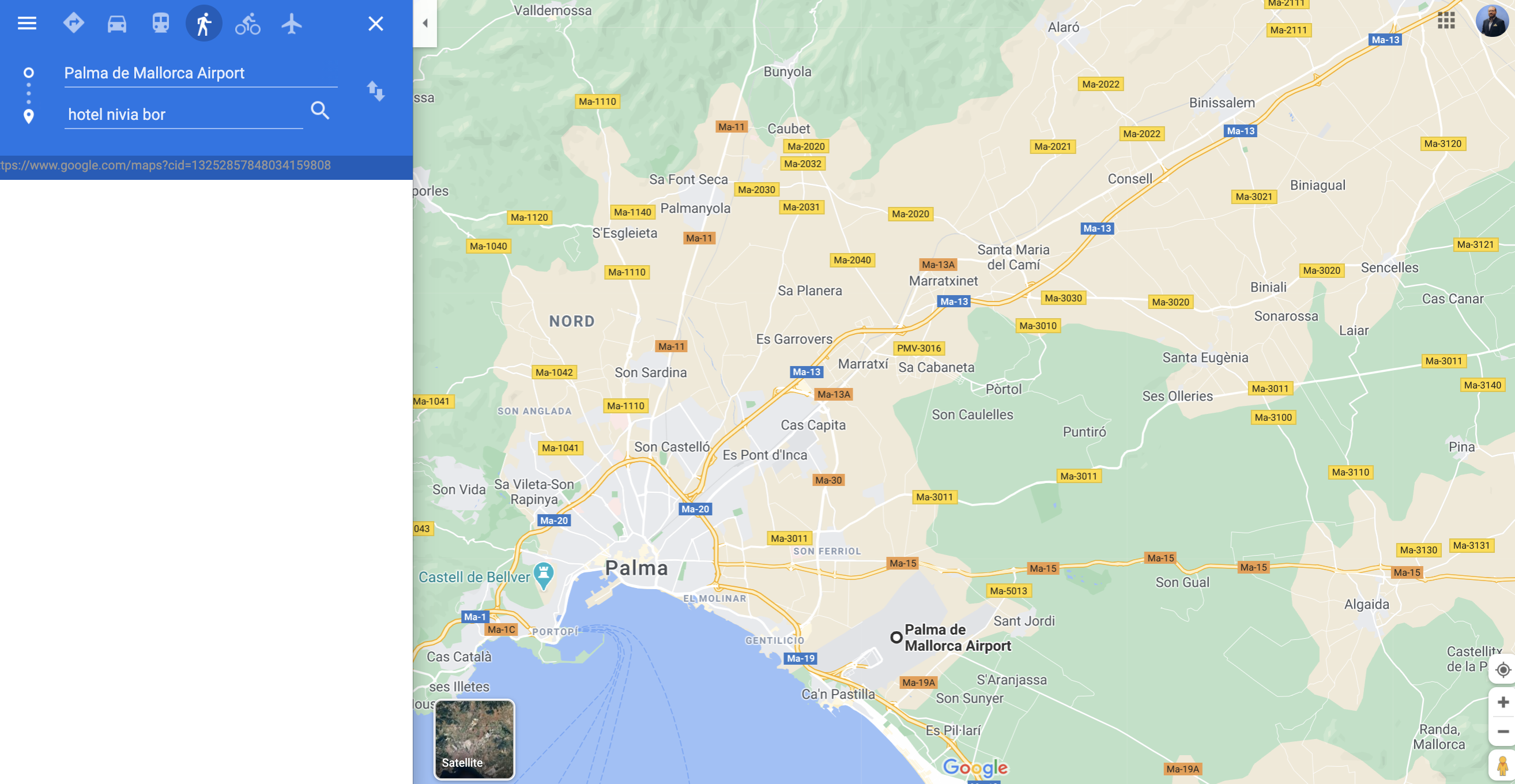Click the Binissalem town label
The image size is (1515, 784).
tap(1222, 103)
